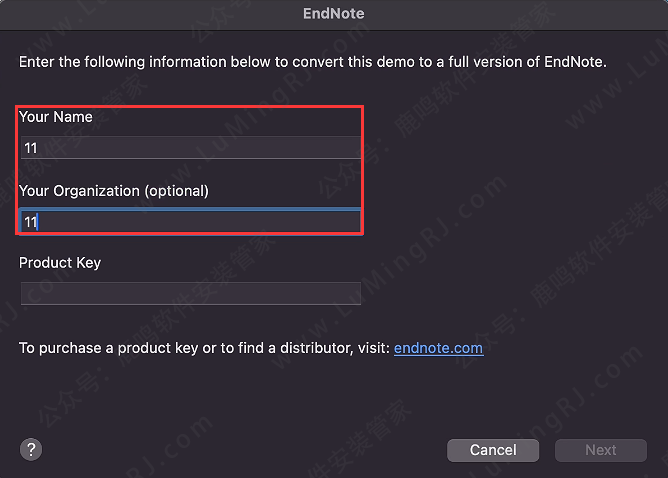668x478 pixels.
Task: Click the word "visit:" before the endnote.com link
Action: click(x=370, y=348)
